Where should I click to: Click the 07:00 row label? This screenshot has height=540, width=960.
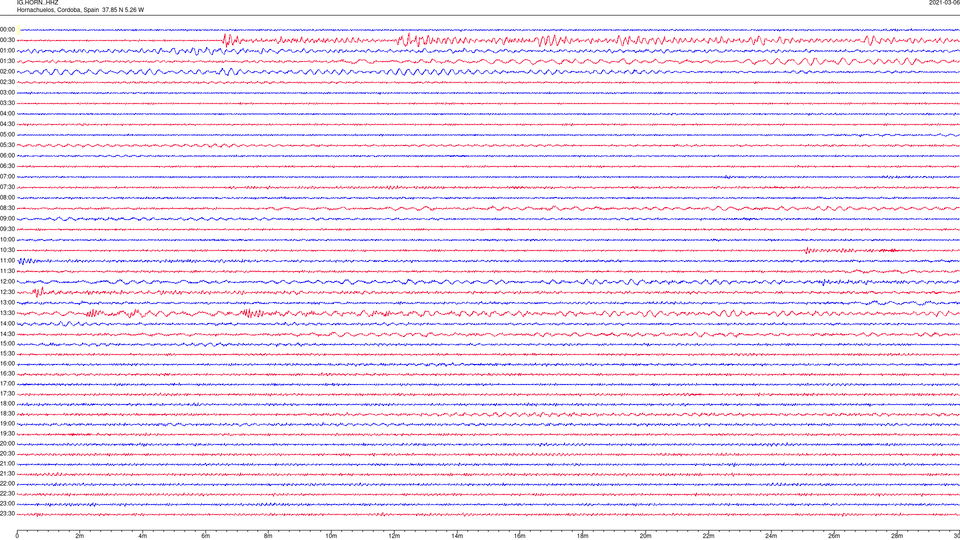(x=7, y=176)
